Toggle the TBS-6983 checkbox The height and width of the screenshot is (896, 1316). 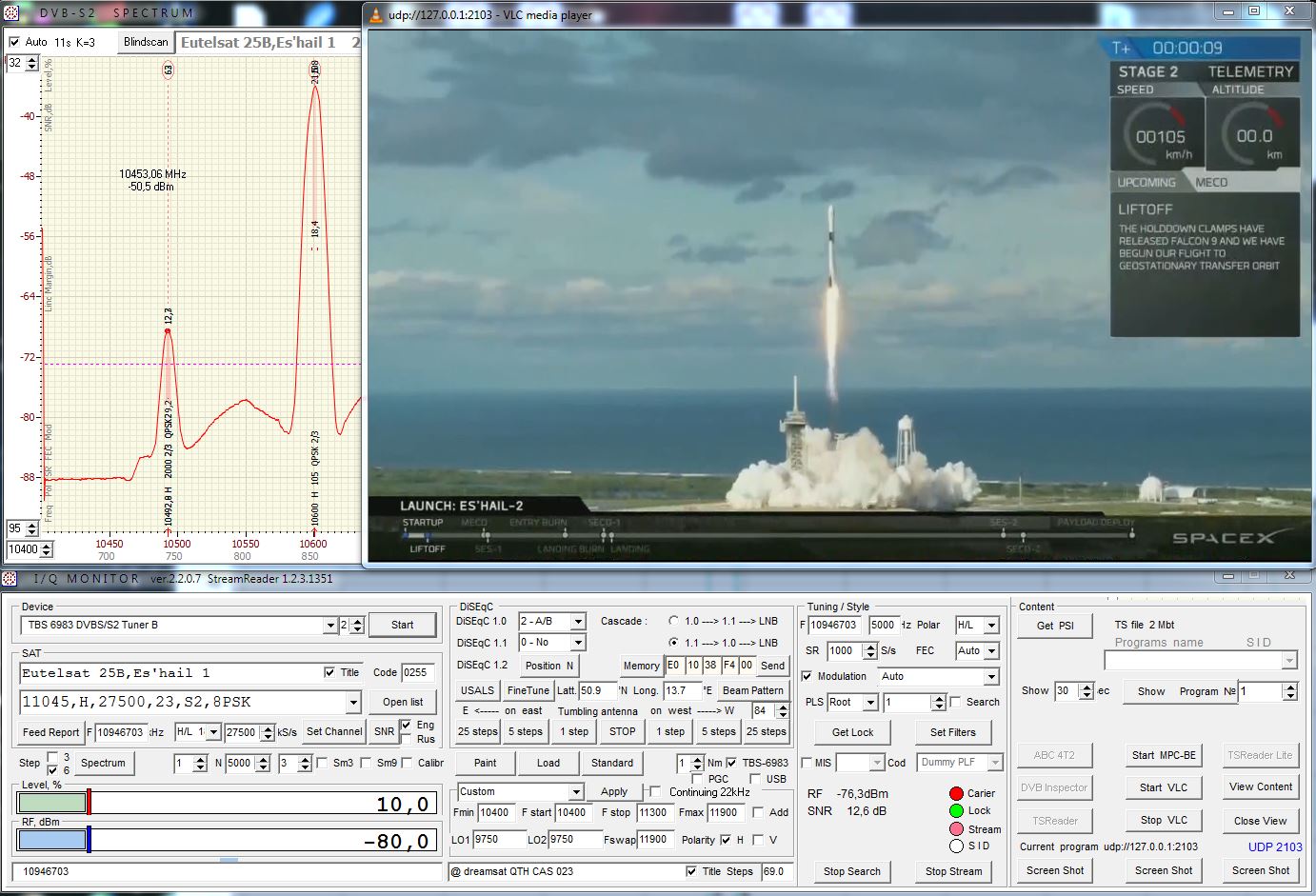[x=731, y=763]
